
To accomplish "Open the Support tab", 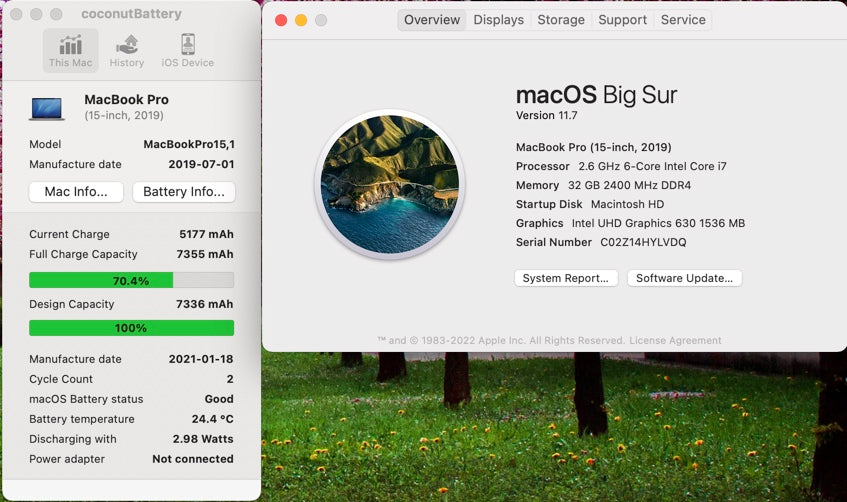I will (622, 20).
